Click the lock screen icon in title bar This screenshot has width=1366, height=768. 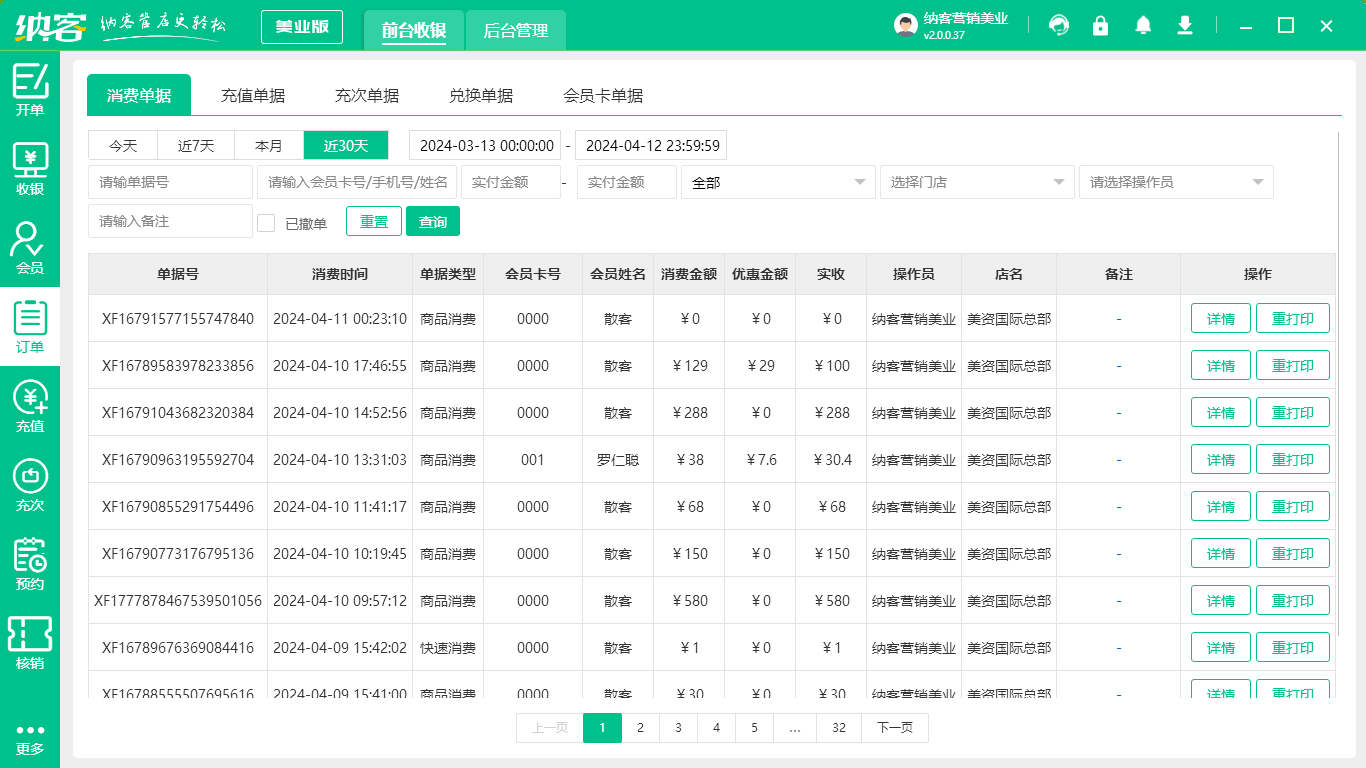(1100, 25)
